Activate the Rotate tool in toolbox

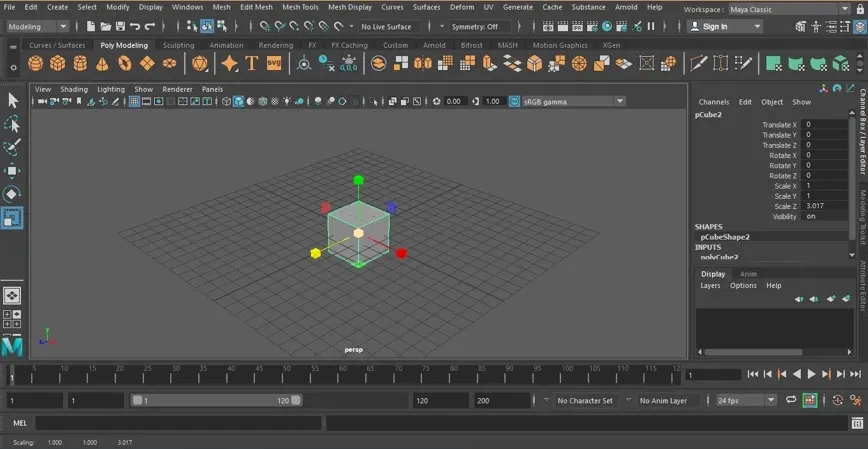(12, 194)
